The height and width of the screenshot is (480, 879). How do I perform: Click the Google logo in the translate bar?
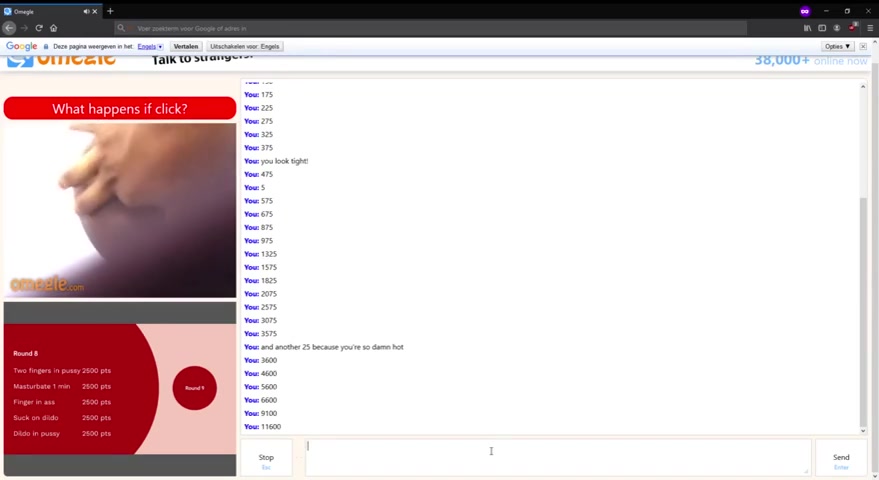point(21,47)
